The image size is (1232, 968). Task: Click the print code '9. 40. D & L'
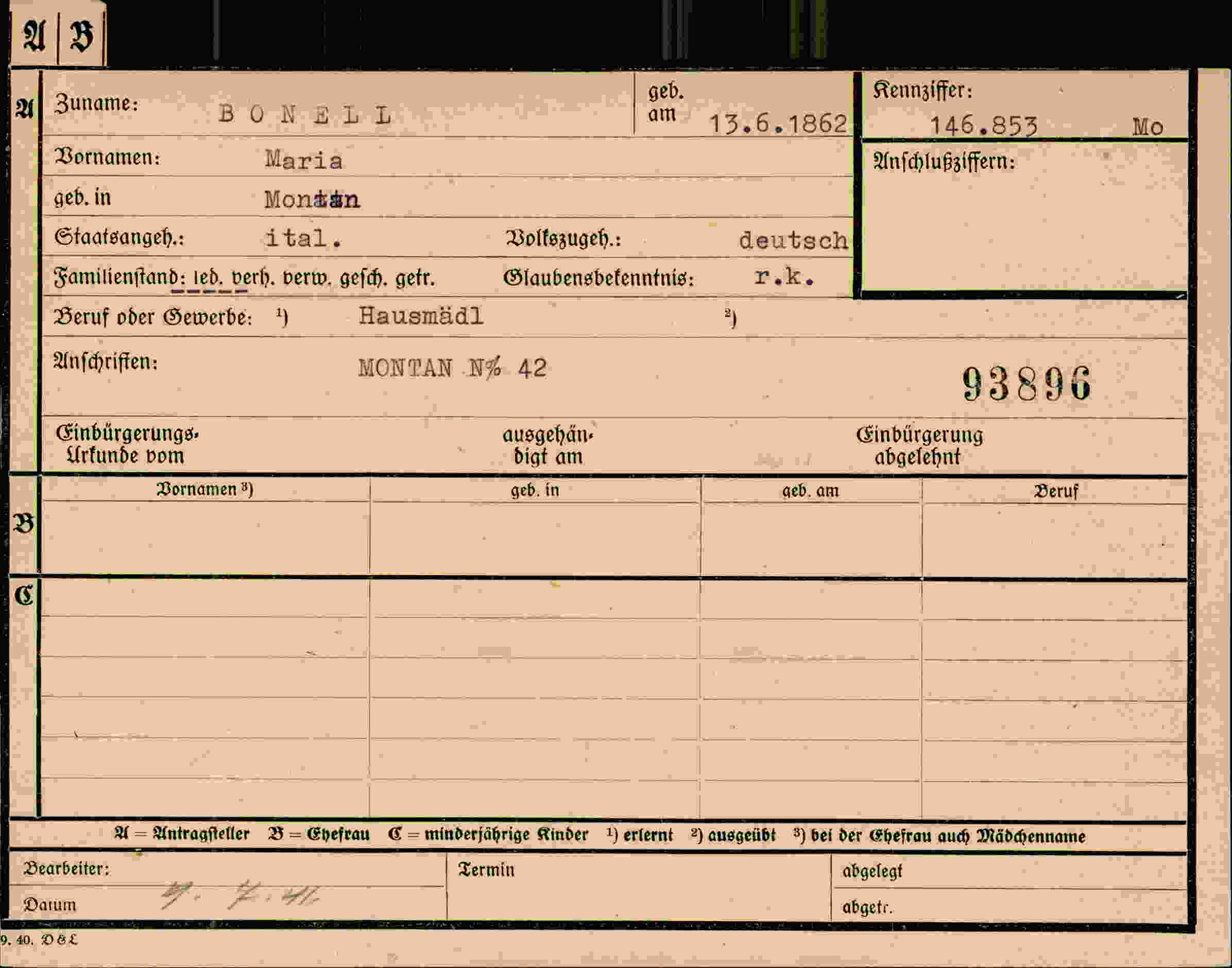[x=39, y=940]
